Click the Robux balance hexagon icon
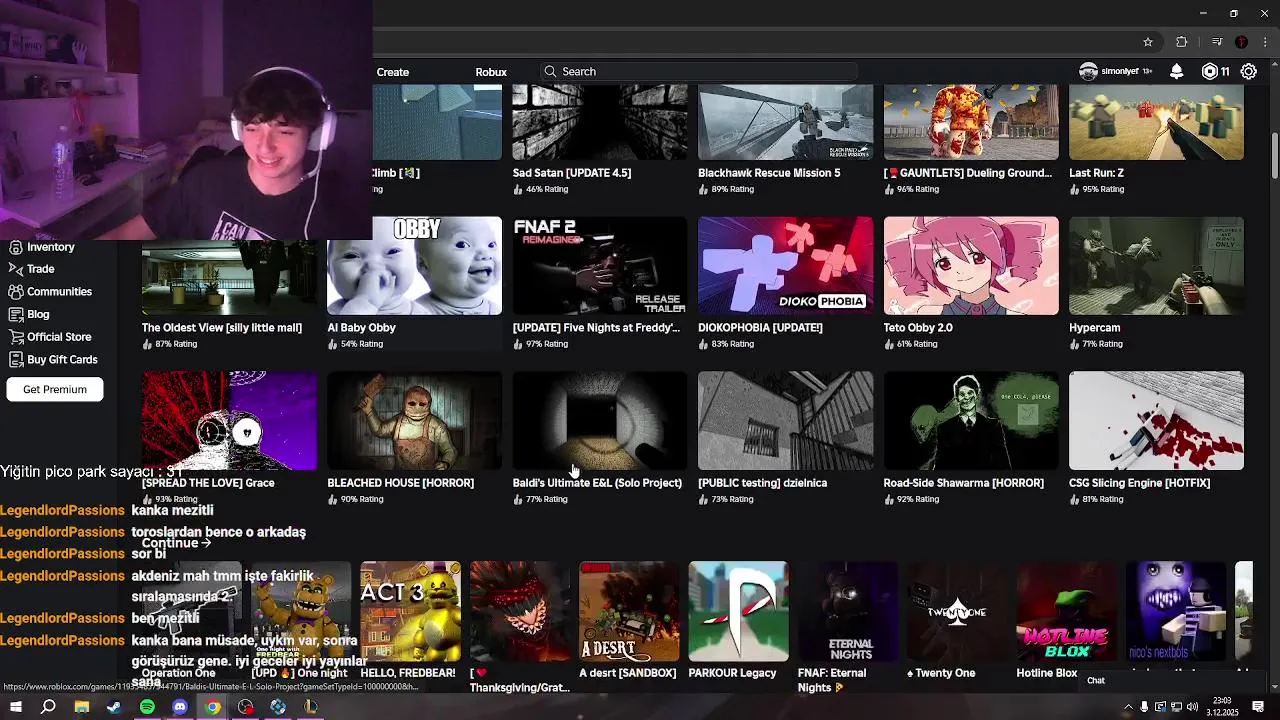 pos(1209,71)
